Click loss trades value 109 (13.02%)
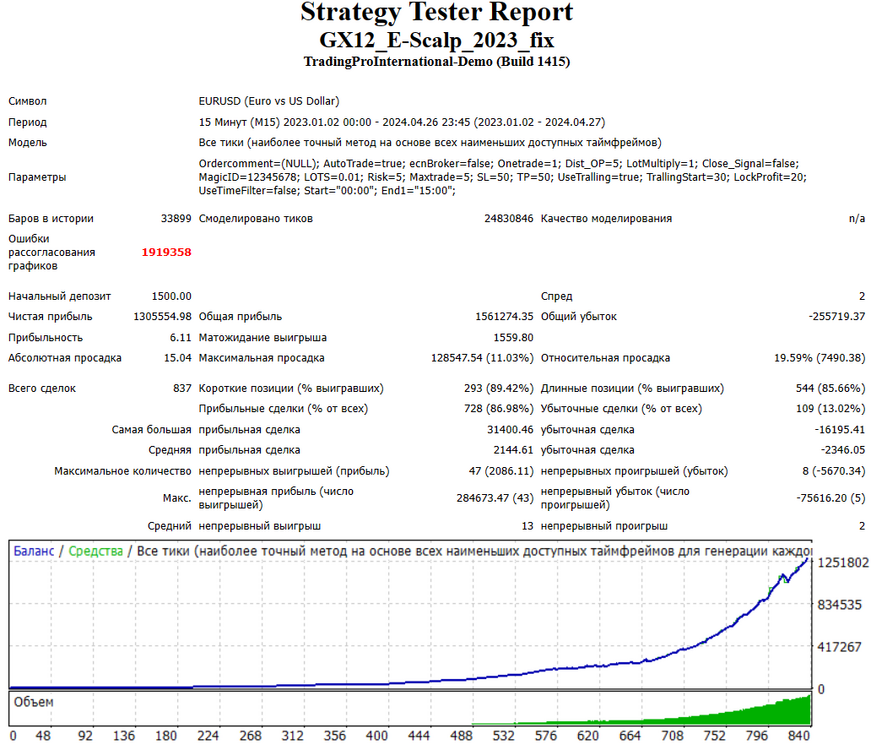Image resolution: width=871 pixels, height=750 pixels. (830, 409)
